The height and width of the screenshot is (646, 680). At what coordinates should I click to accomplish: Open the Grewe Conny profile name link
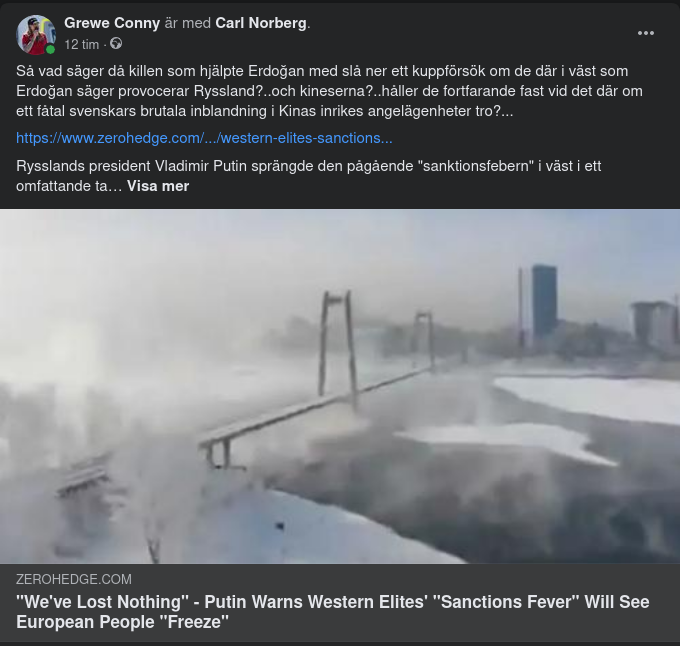(x=112, y=23)
